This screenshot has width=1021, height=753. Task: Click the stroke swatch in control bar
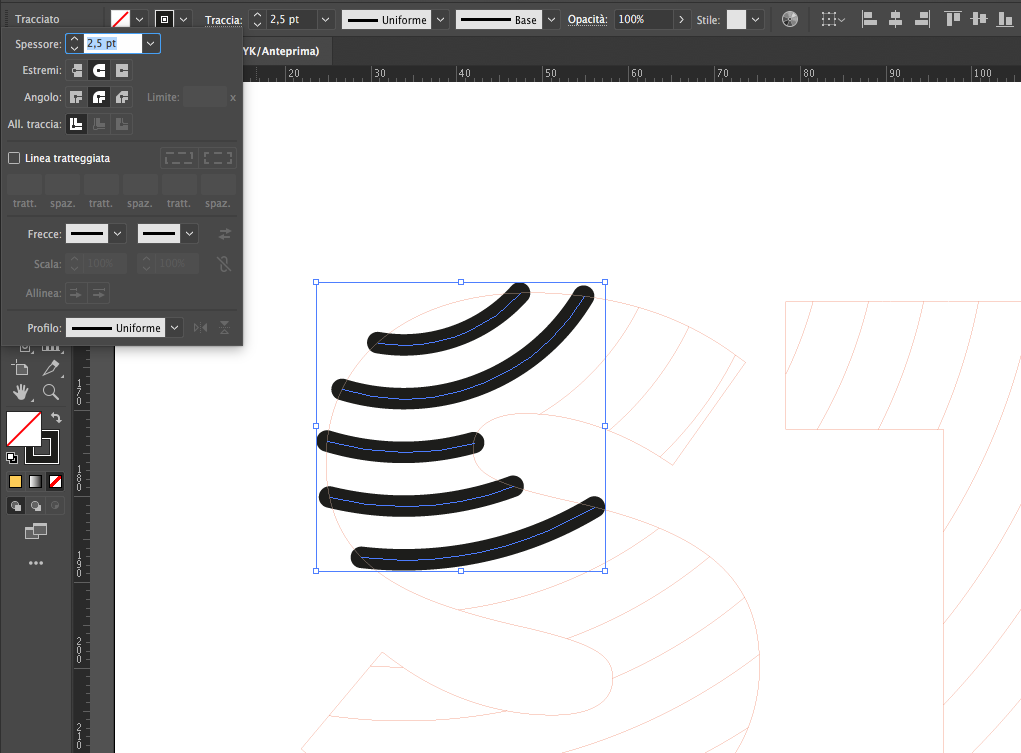coord(164,20)
